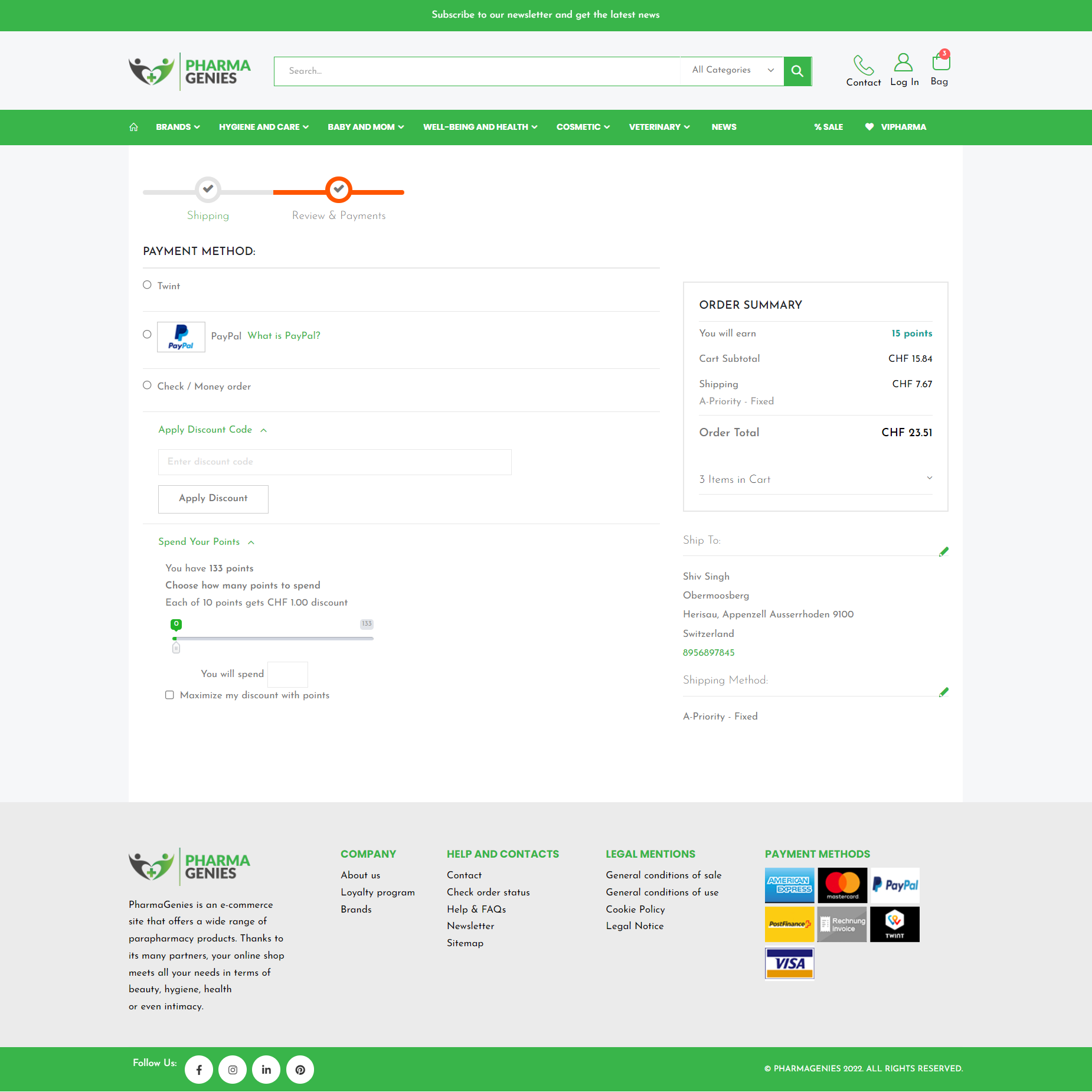
Task: Open Facebook page from footer
Action: (x=199, y=1070)
